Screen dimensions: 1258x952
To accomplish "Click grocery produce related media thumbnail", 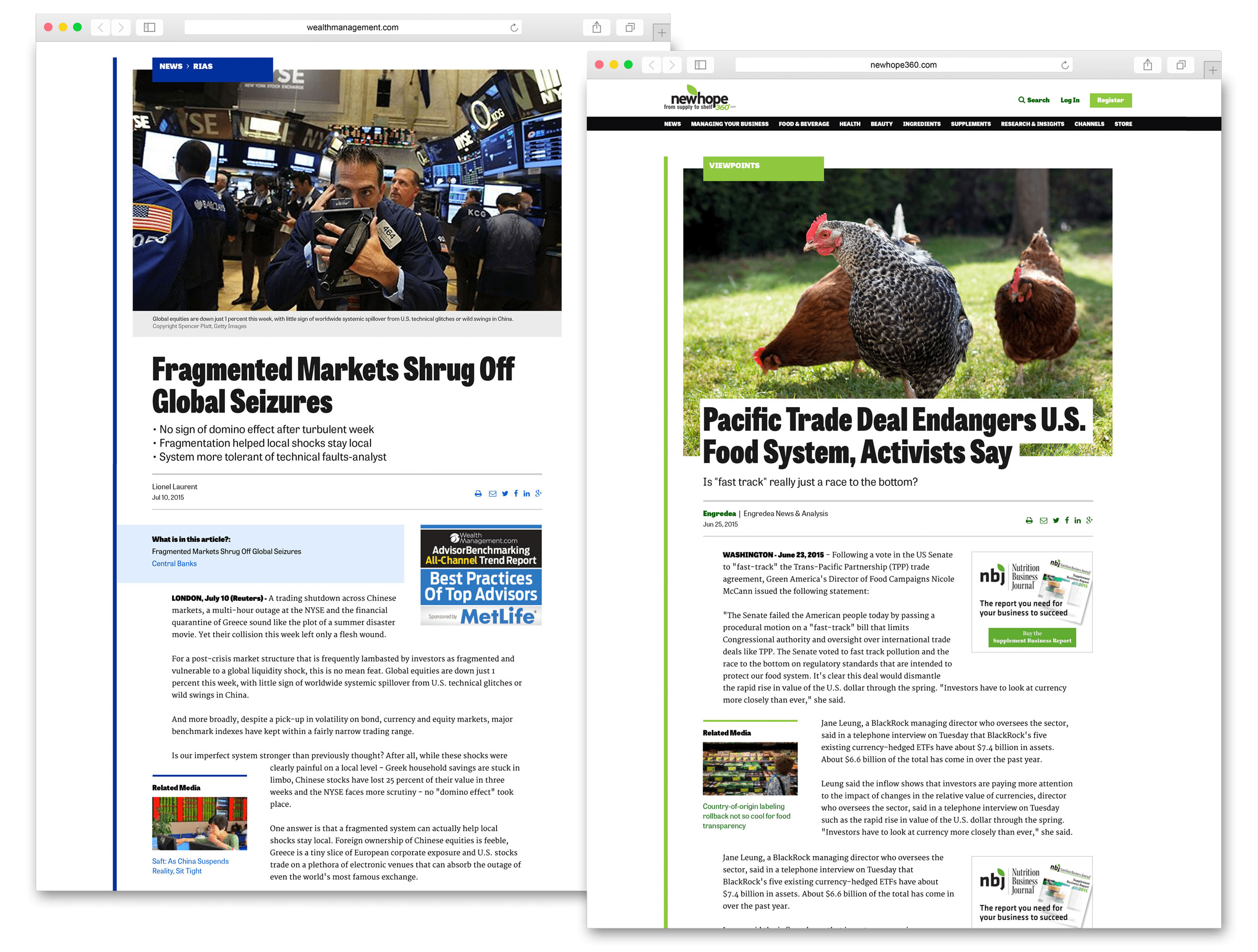I will pyautogui.click(x=750, y=769).
